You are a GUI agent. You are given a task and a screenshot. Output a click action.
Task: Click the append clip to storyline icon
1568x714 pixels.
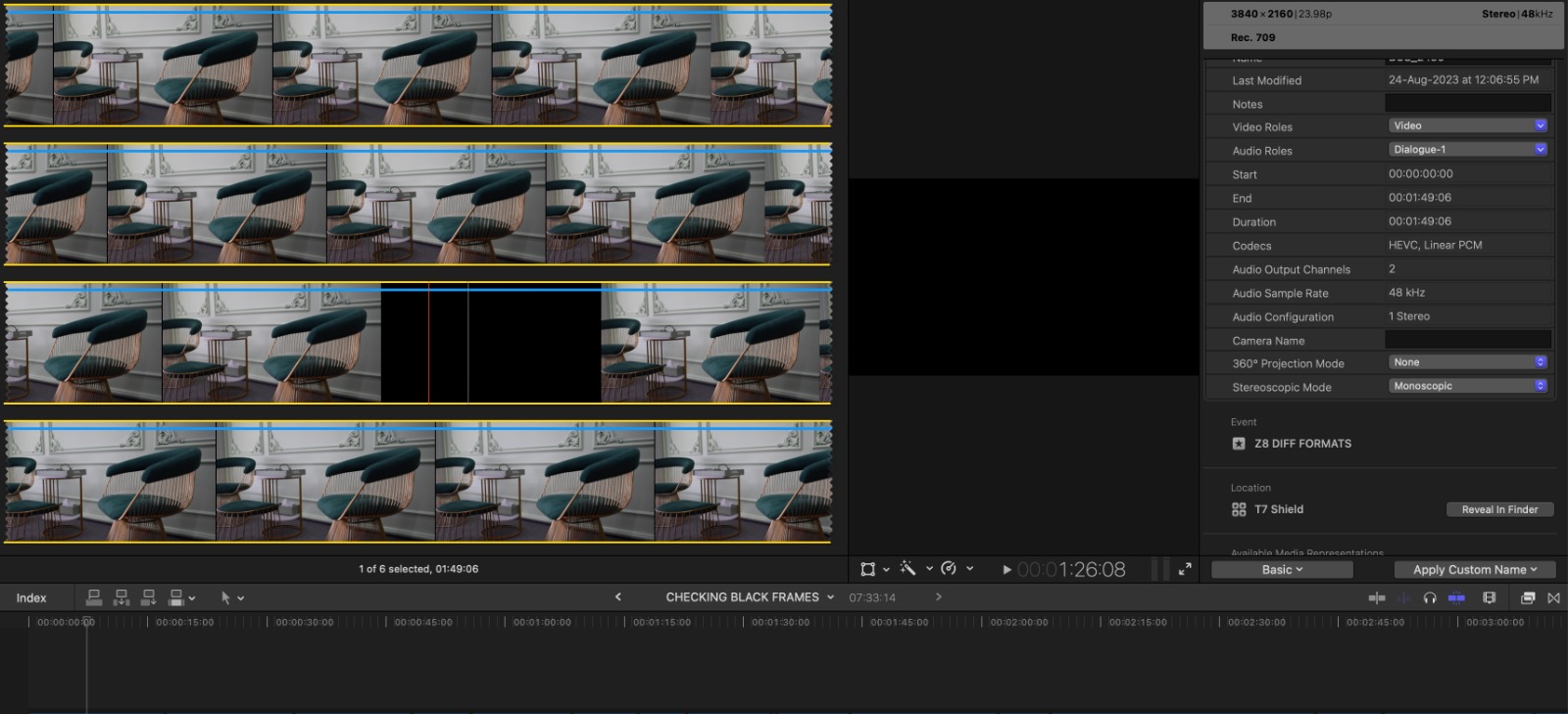[x=149, y=596]
